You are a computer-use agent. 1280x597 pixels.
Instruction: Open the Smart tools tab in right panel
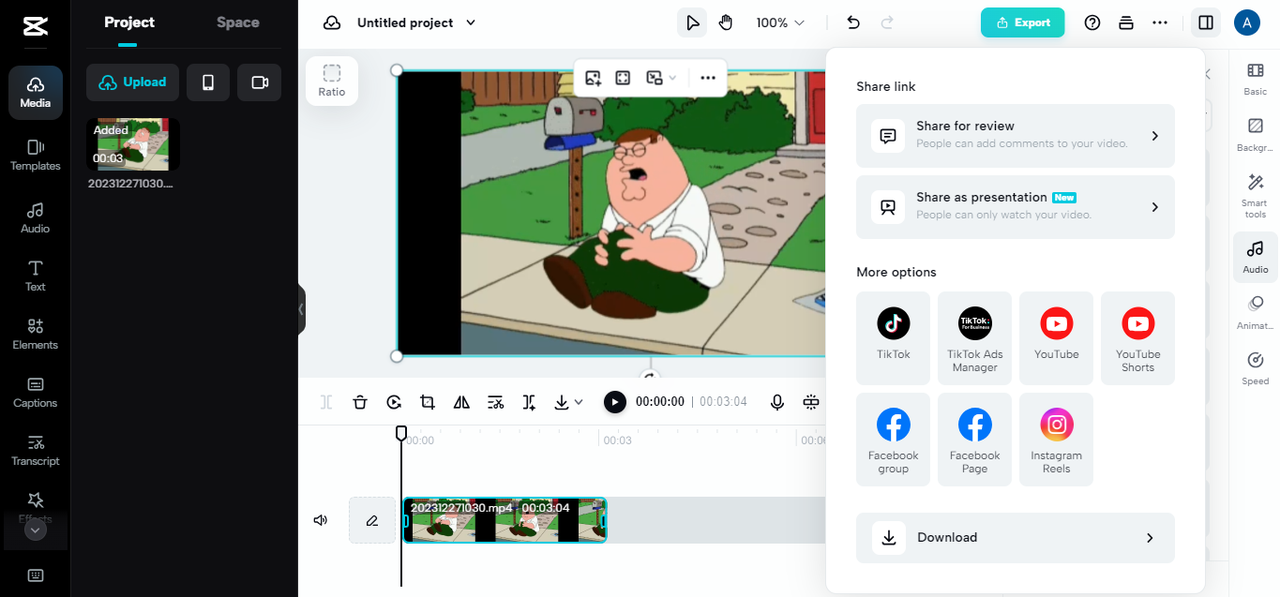pos(1255,196)
